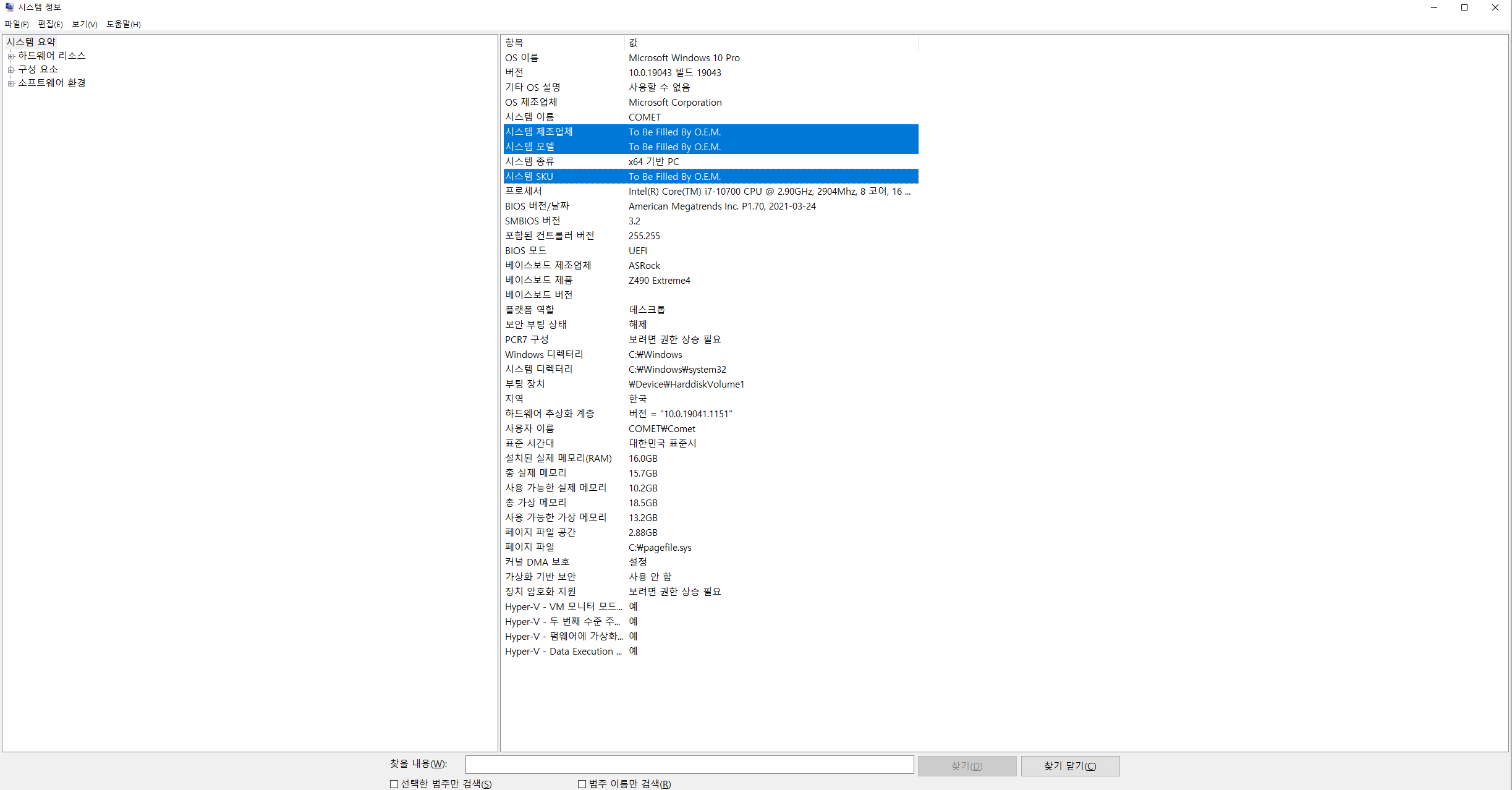Select the SMBIOS 버전 row

coord(711,221)
